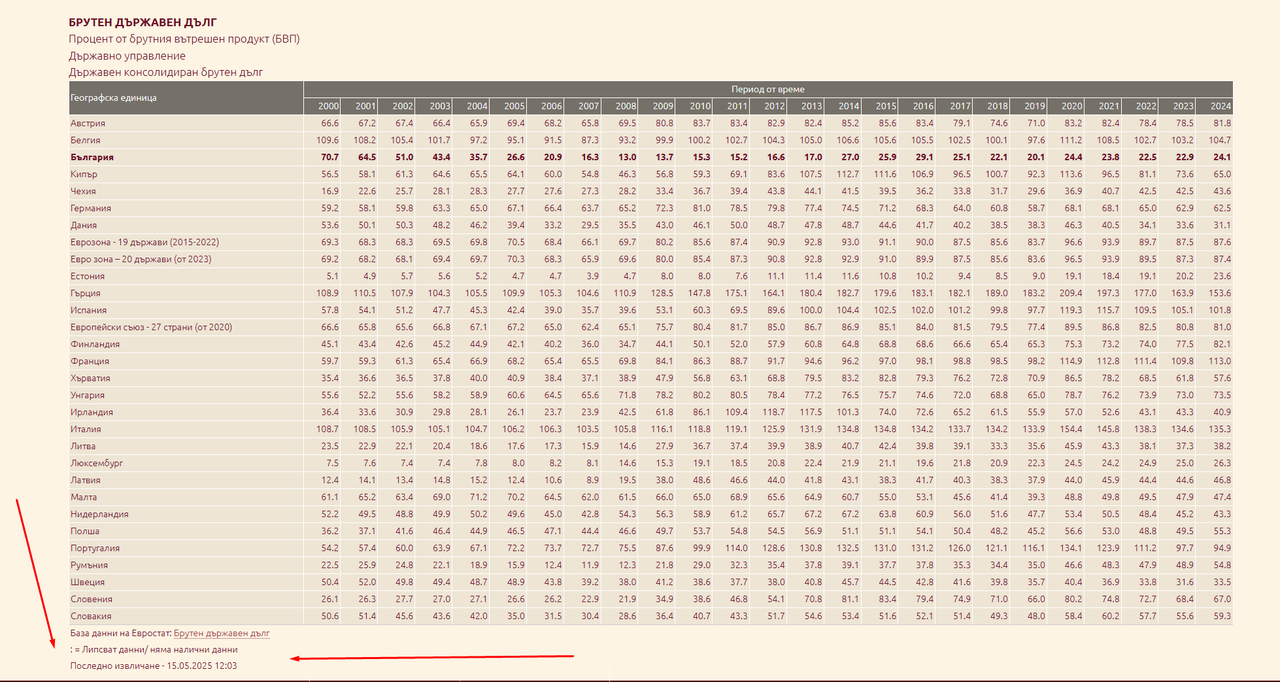1280x682 pixels.
Task: Click the "Словения" row label
Action: click(91, 599)
